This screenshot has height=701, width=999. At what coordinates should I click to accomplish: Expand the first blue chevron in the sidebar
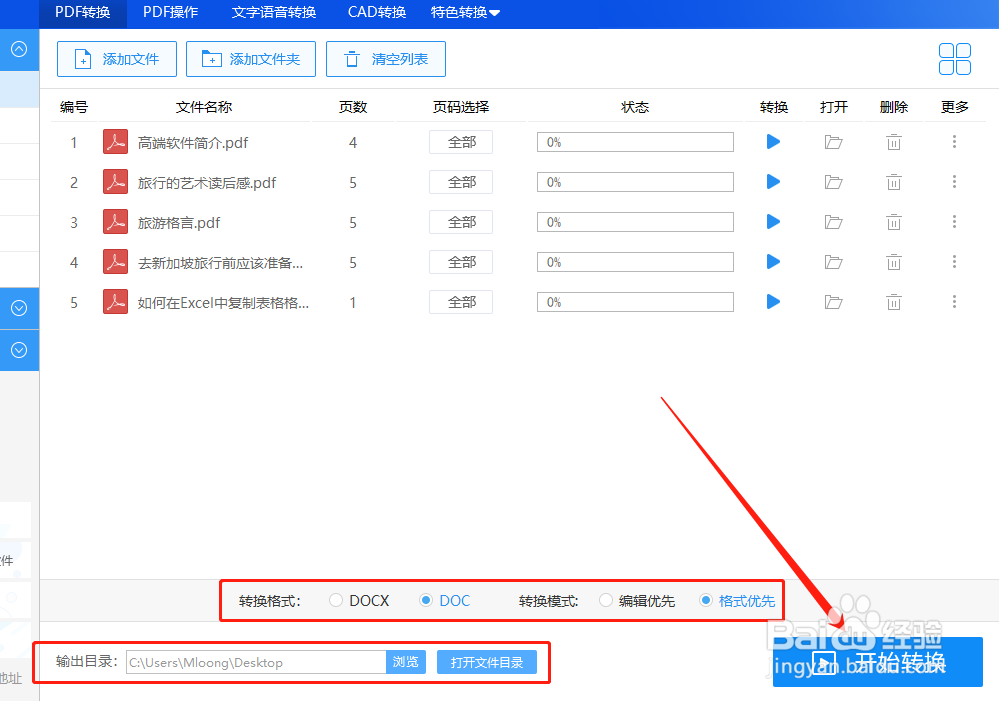(x=19, y=308)
